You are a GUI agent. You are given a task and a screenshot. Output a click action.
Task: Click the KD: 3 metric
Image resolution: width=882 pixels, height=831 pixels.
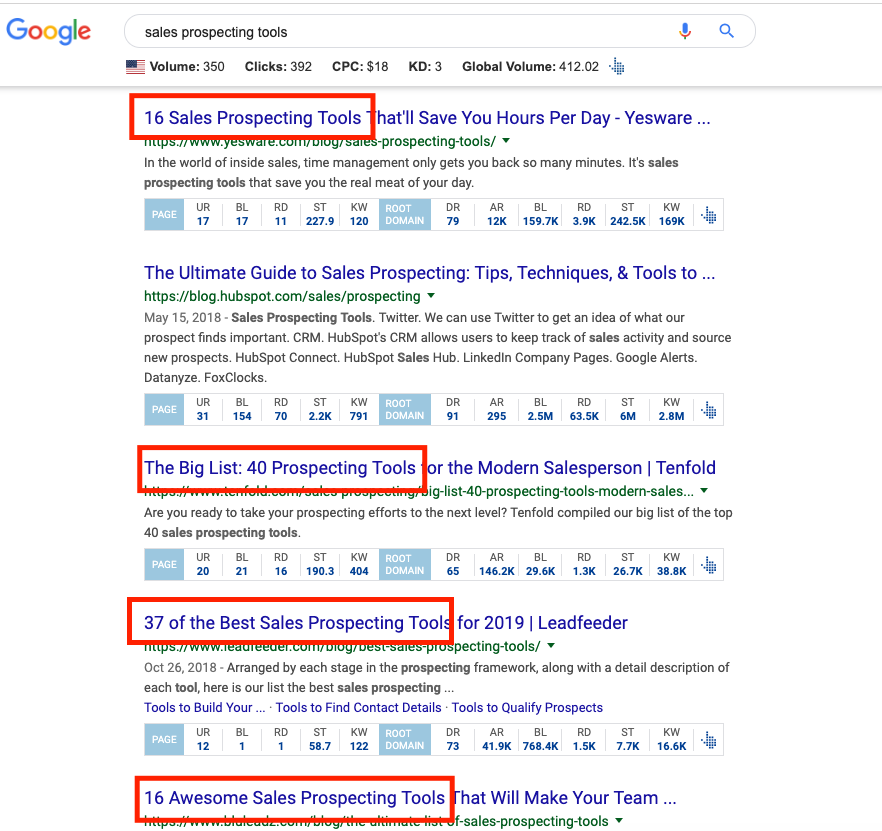(x=425, y=67)
